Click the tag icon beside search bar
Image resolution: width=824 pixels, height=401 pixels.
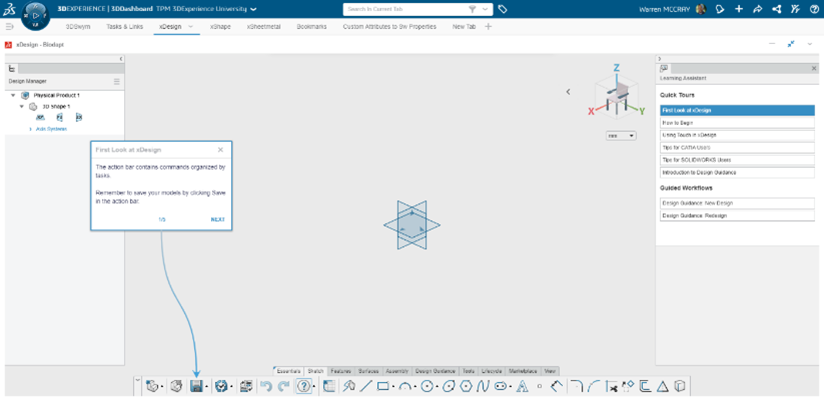(502, 9)
